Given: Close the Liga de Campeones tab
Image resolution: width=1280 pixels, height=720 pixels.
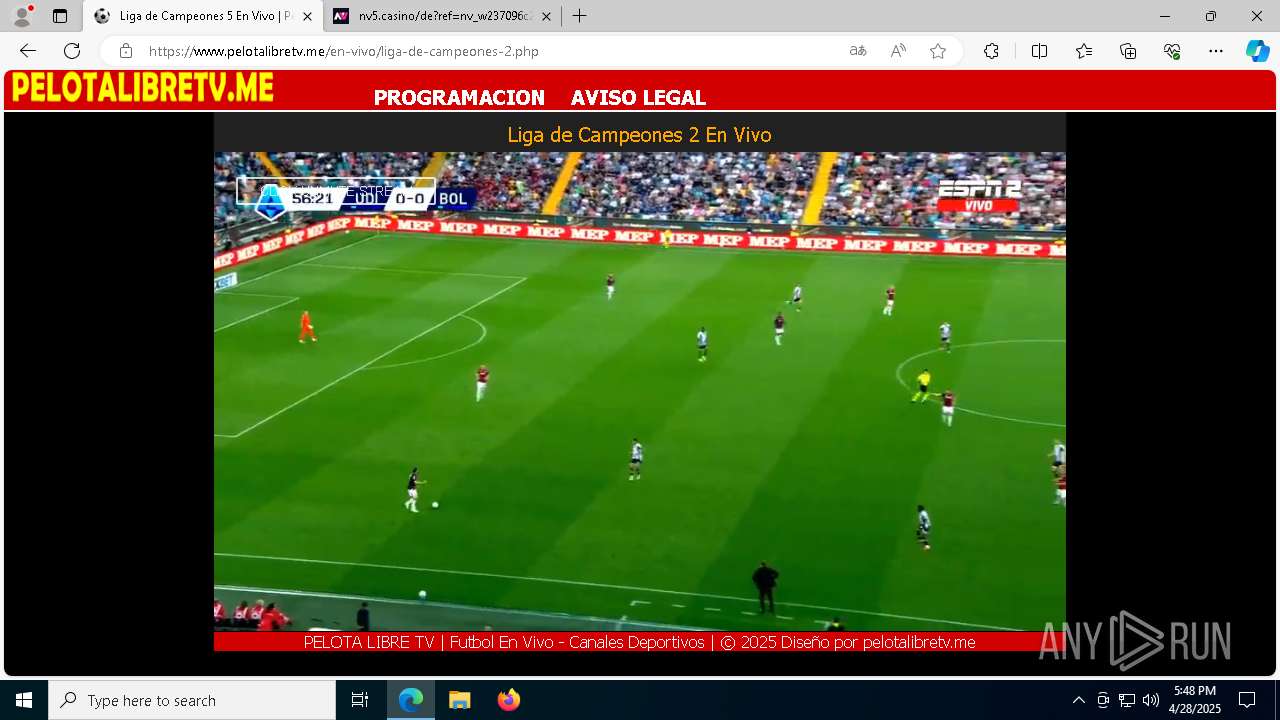Looking at the screenshot, I should pos(309,16).
